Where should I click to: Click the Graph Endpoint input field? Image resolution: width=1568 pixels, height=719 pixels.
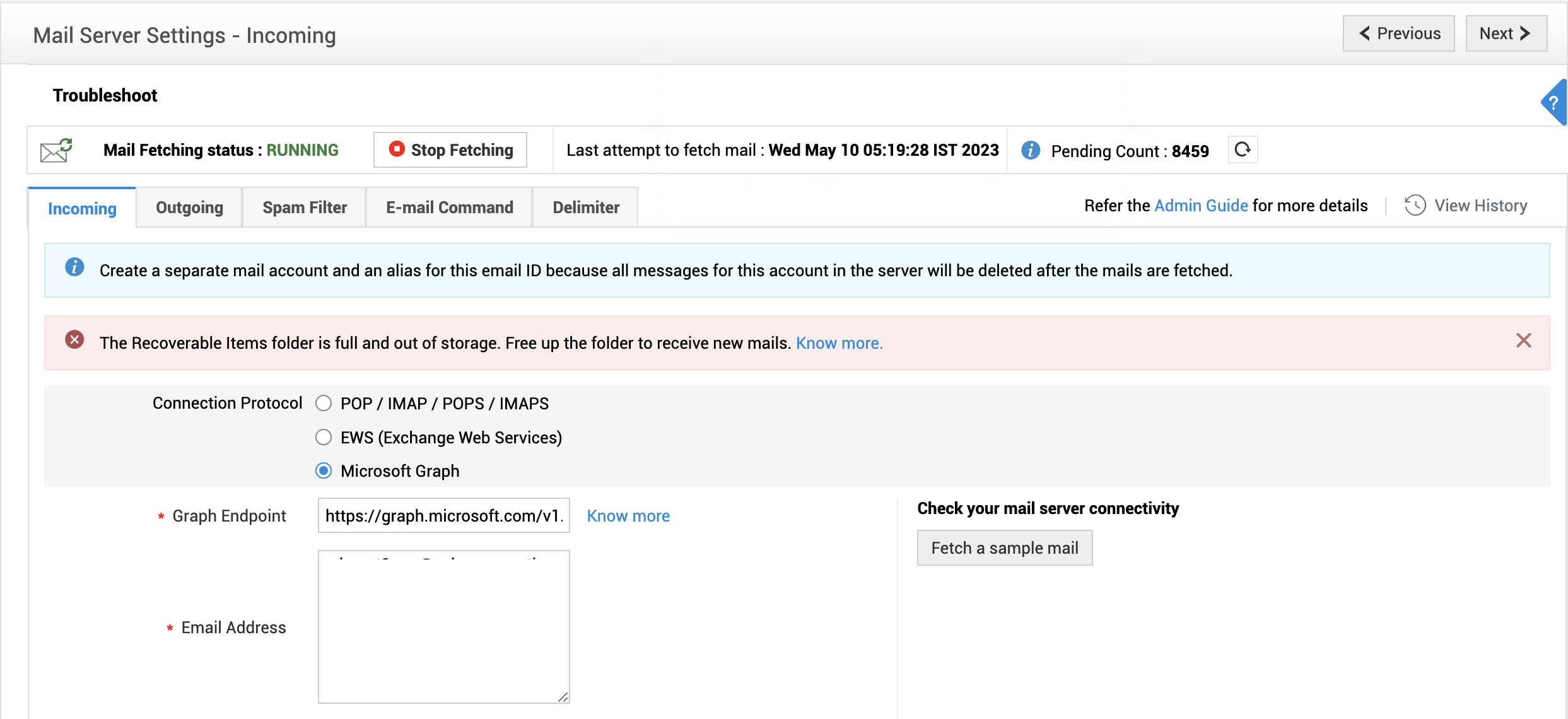pyautogui.click(x=443, y=516)
